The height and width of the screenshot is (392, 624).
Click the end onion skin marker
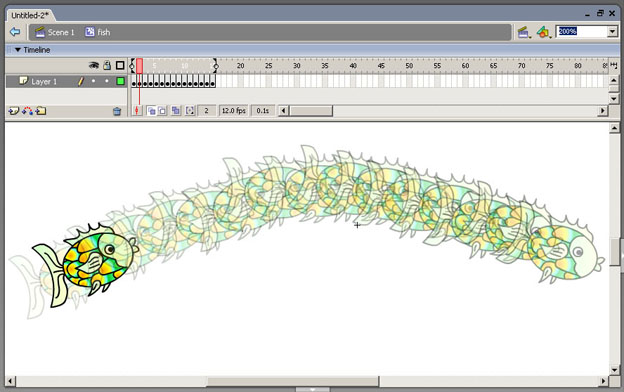[x=215, y=66]
